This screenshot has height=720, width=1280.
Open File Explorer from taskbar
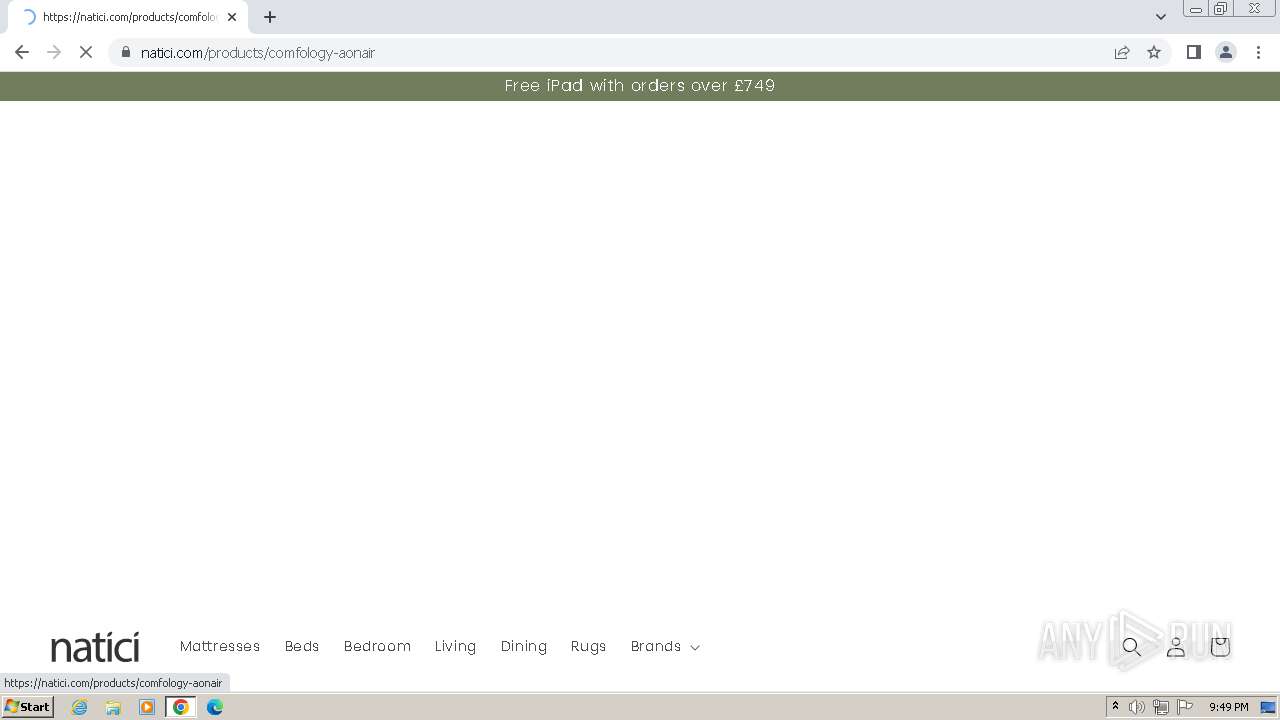coord(113,707)
